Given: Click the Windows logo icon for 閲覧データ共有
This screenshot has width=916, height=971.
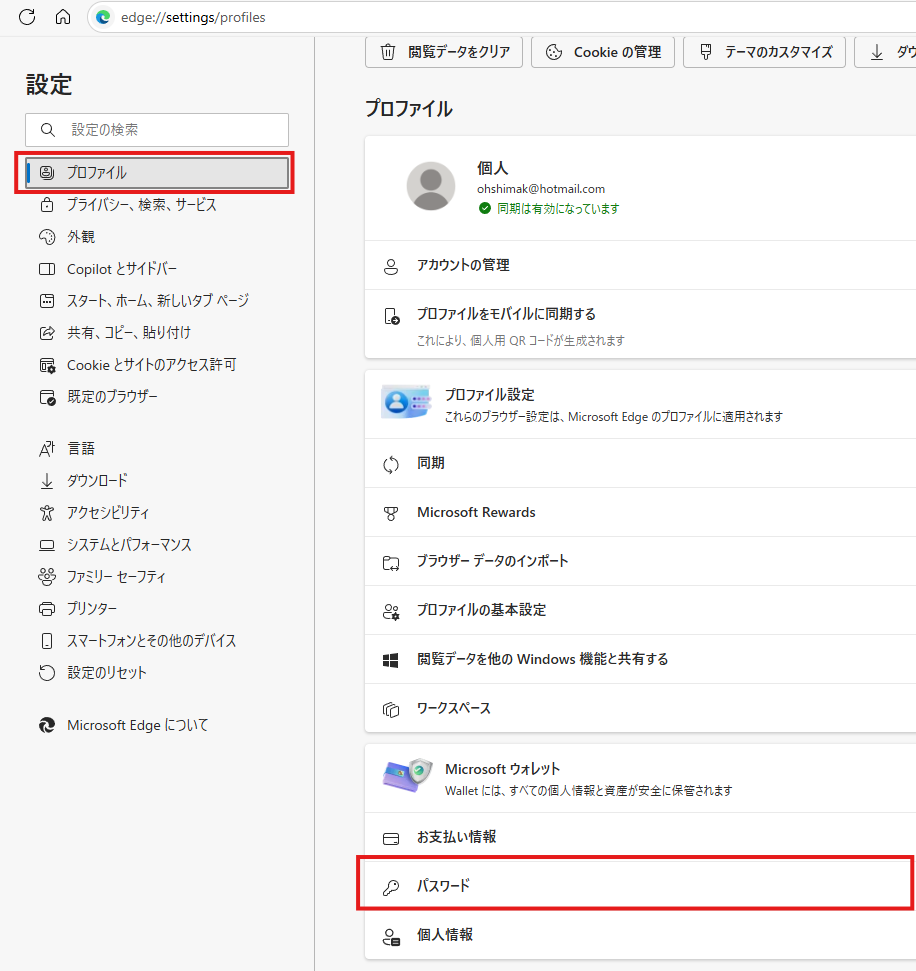Looking at the screenshot, I should click(391, 660).
